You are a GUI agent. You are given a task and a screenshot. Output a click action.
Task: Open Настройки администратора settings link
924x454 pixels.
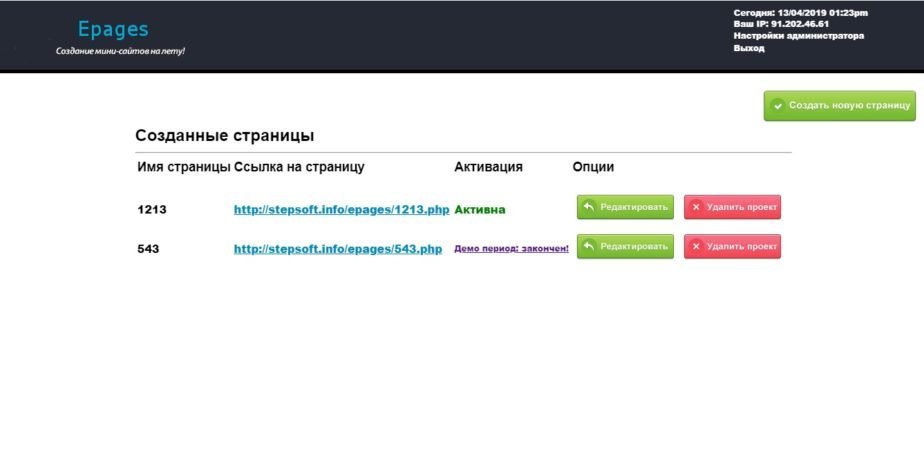click(x=798, y=36)
